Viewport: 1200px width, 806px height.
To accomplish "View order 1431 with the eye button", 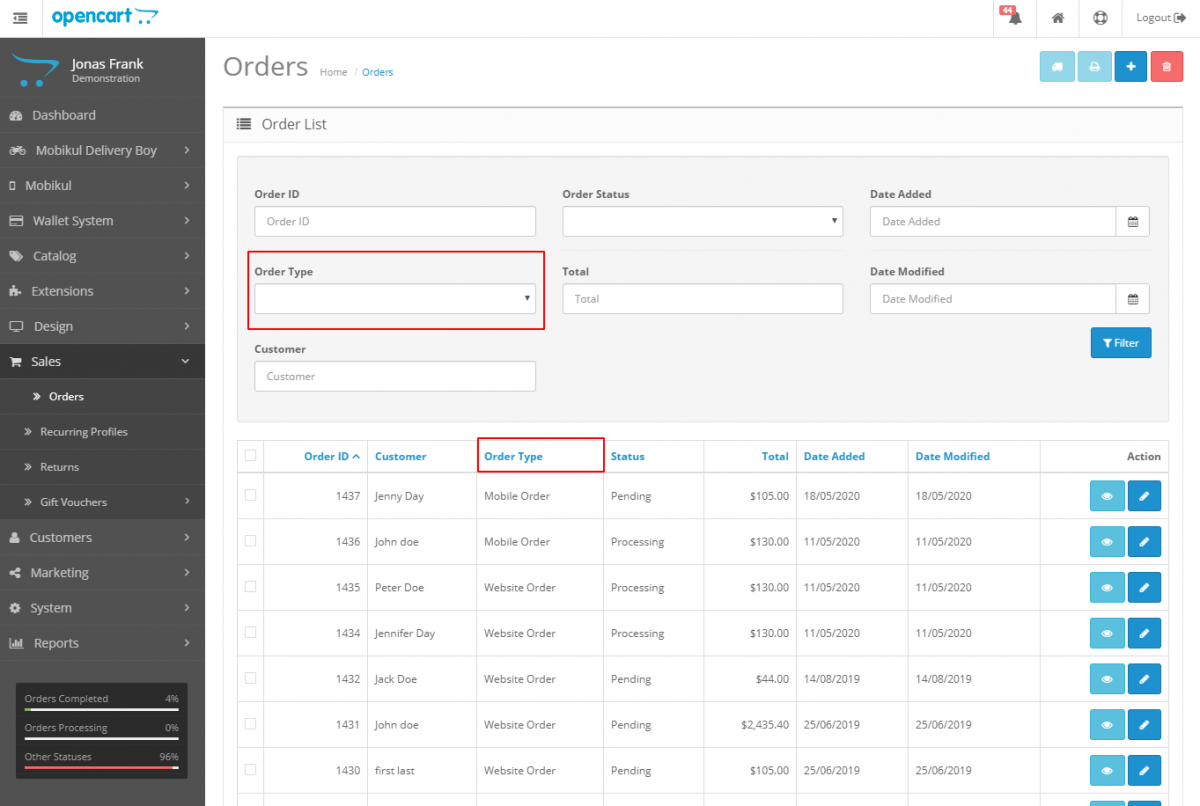I will (x=1106, y=725).
